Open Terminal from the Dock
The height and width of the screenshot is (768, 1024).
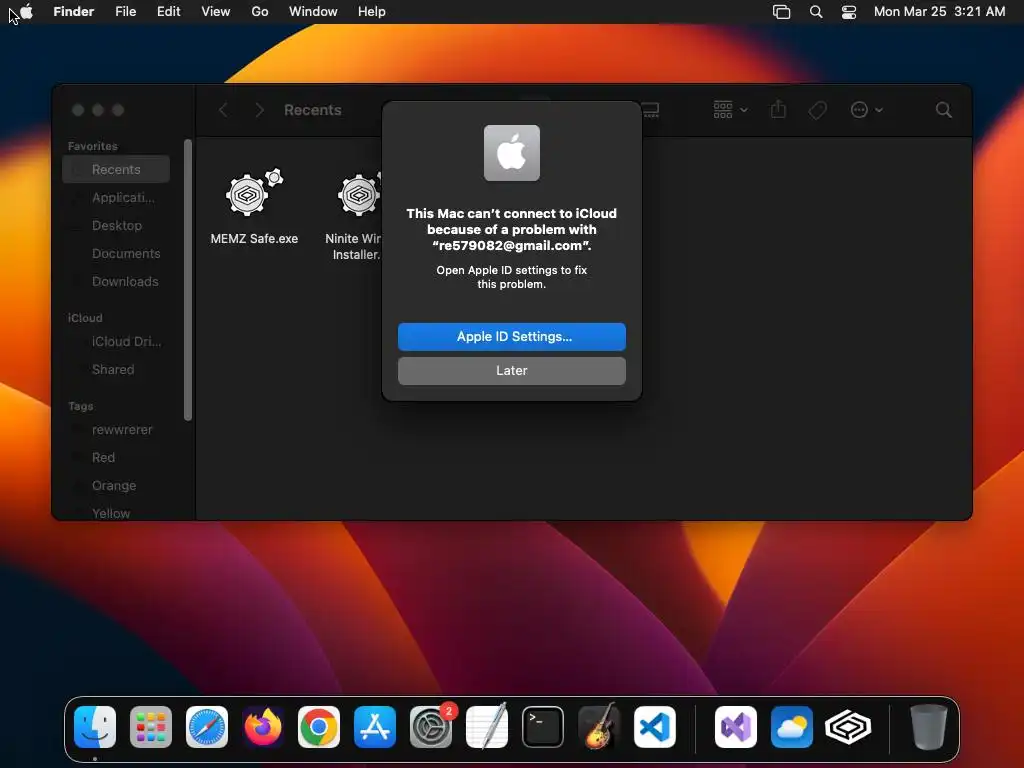[543, 727]
